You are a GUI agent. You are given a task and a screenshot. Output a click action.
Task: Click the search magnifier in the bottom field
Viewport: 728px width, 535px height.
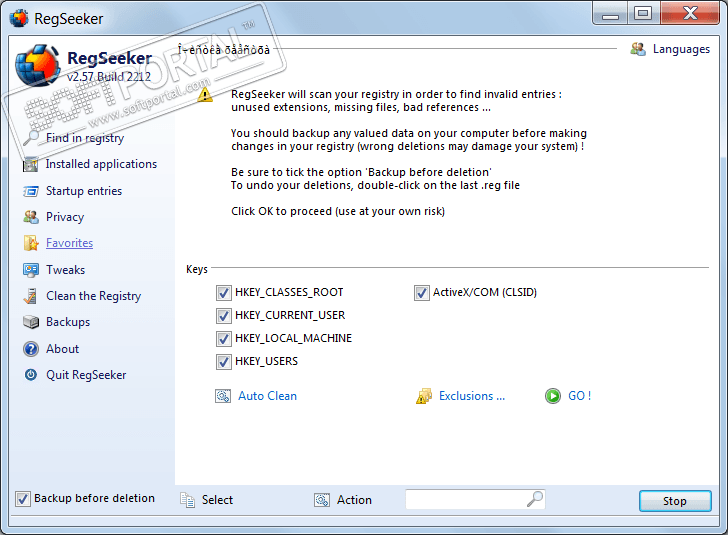(x=535, y=499)
